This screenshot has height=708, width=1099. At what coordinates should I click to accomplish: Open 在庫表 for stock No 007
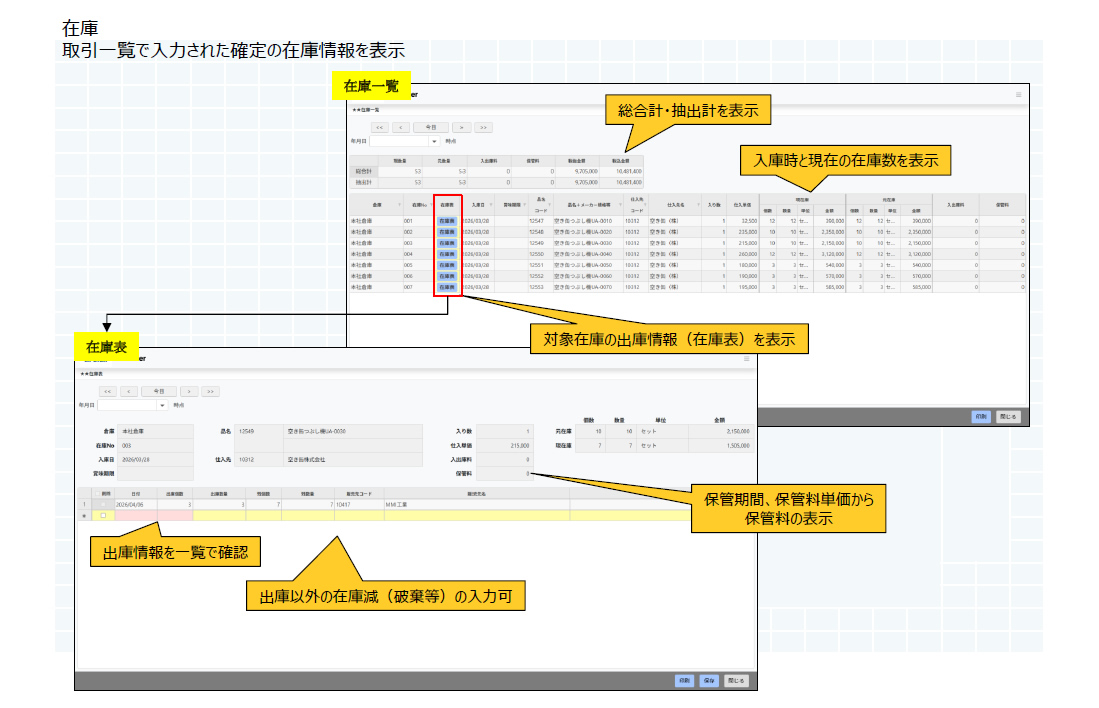pos(446,287)
